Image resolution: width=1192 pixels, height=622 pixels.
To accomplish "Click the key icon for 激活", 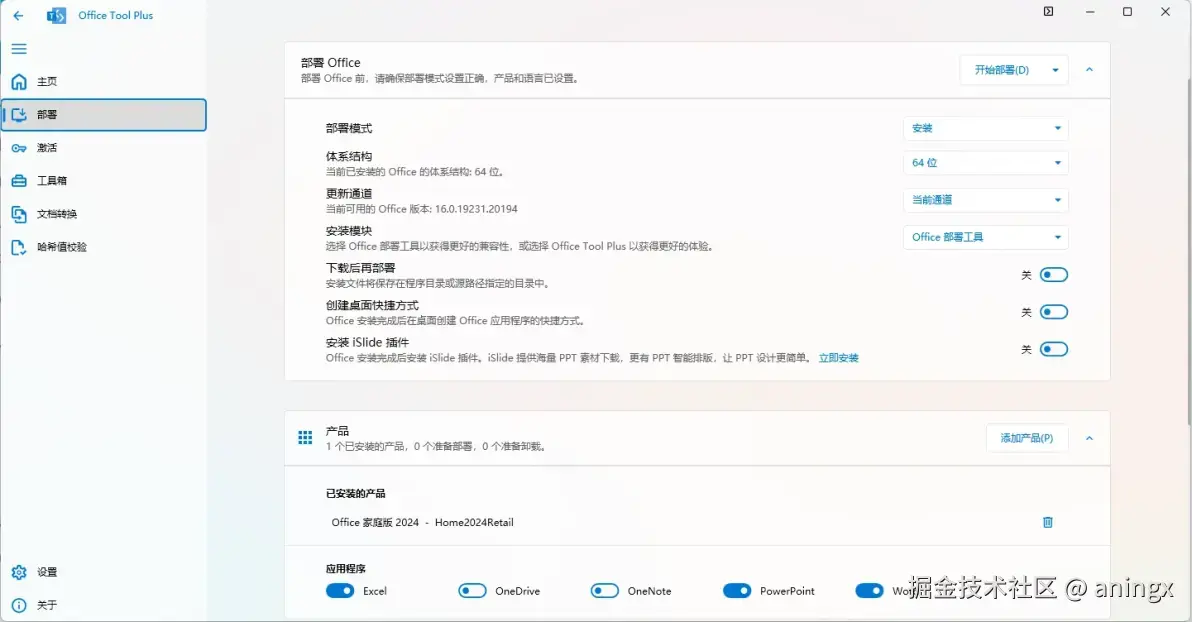I will (19, 148).
